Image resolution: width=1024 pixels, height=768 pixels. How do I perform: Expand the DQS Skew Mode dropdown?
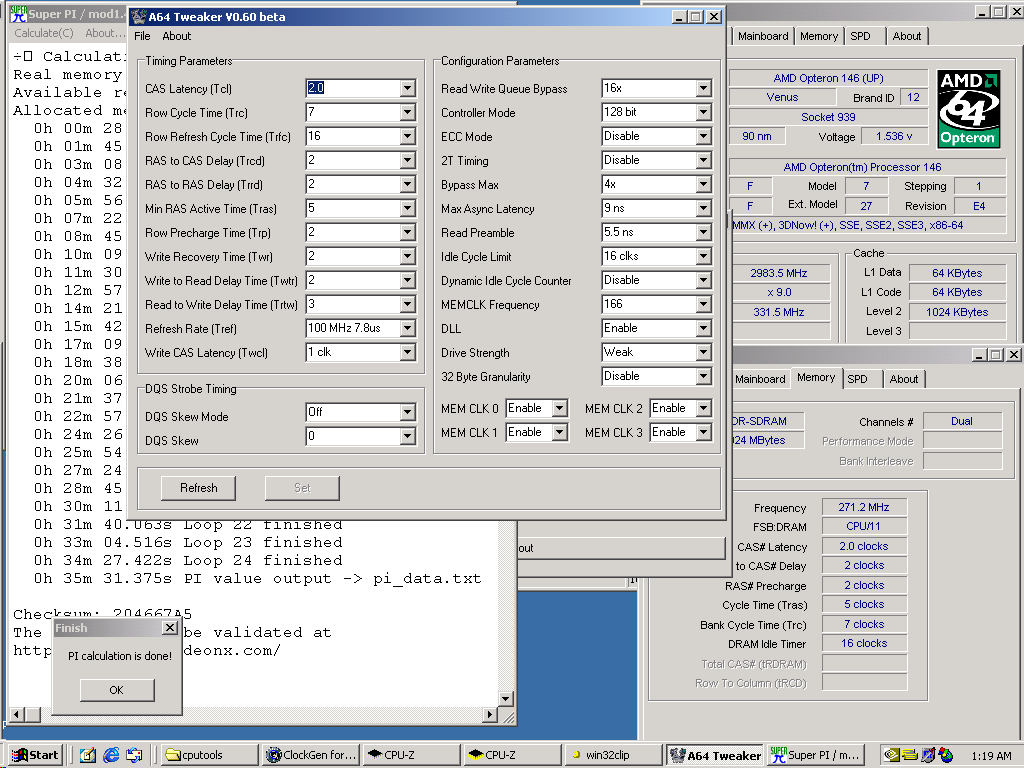click(408, 412)
